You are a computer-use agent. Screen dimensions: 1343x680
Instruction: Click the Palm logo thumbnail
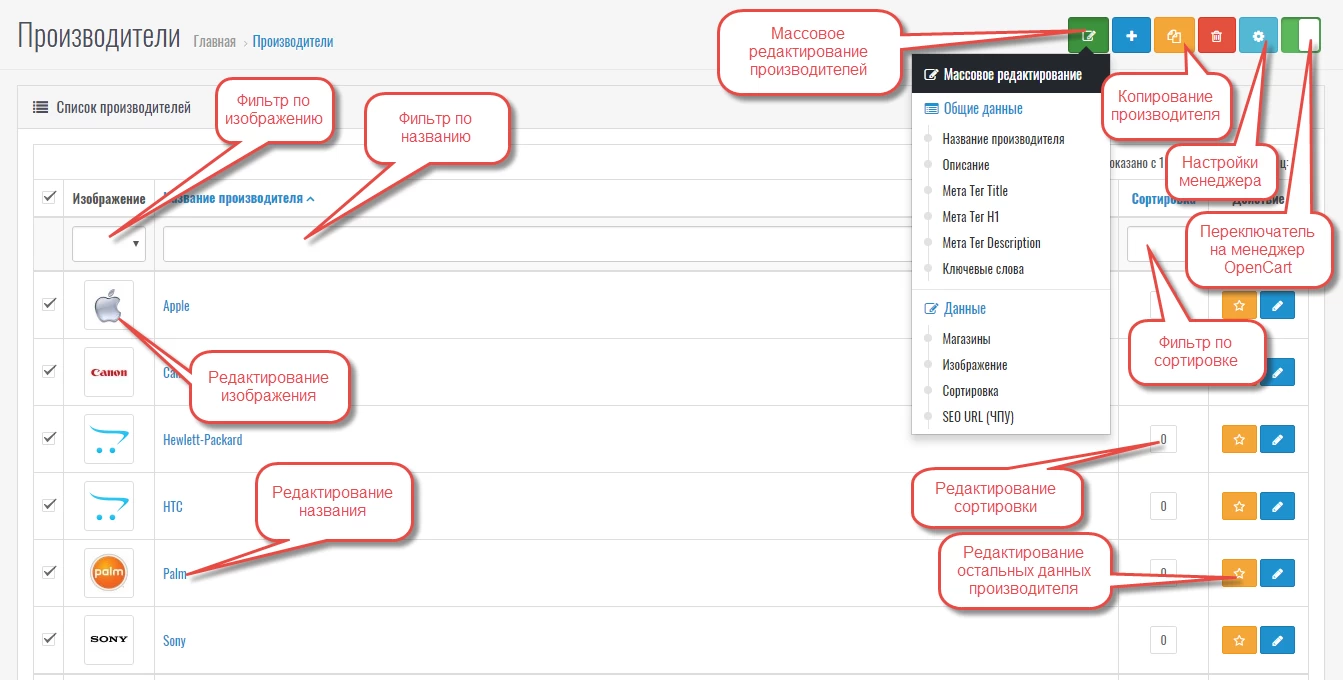tap(109, 573)
